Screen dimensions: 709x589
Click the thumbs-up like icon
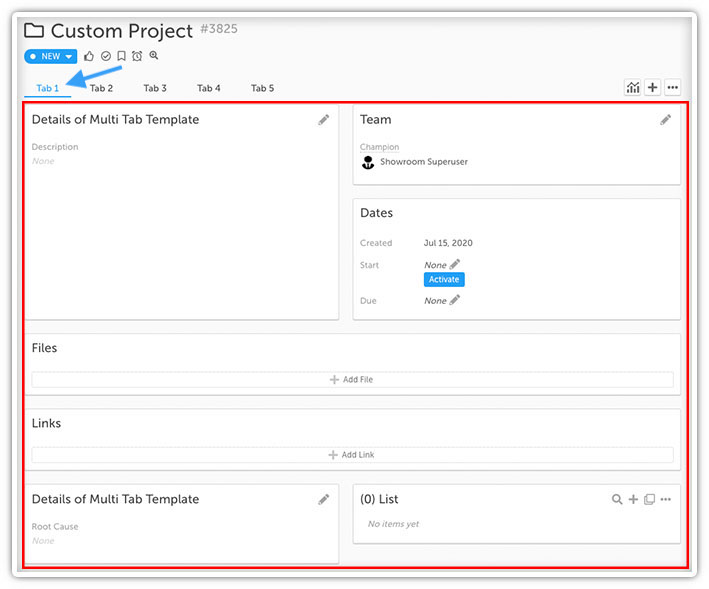tap(89, 57)
